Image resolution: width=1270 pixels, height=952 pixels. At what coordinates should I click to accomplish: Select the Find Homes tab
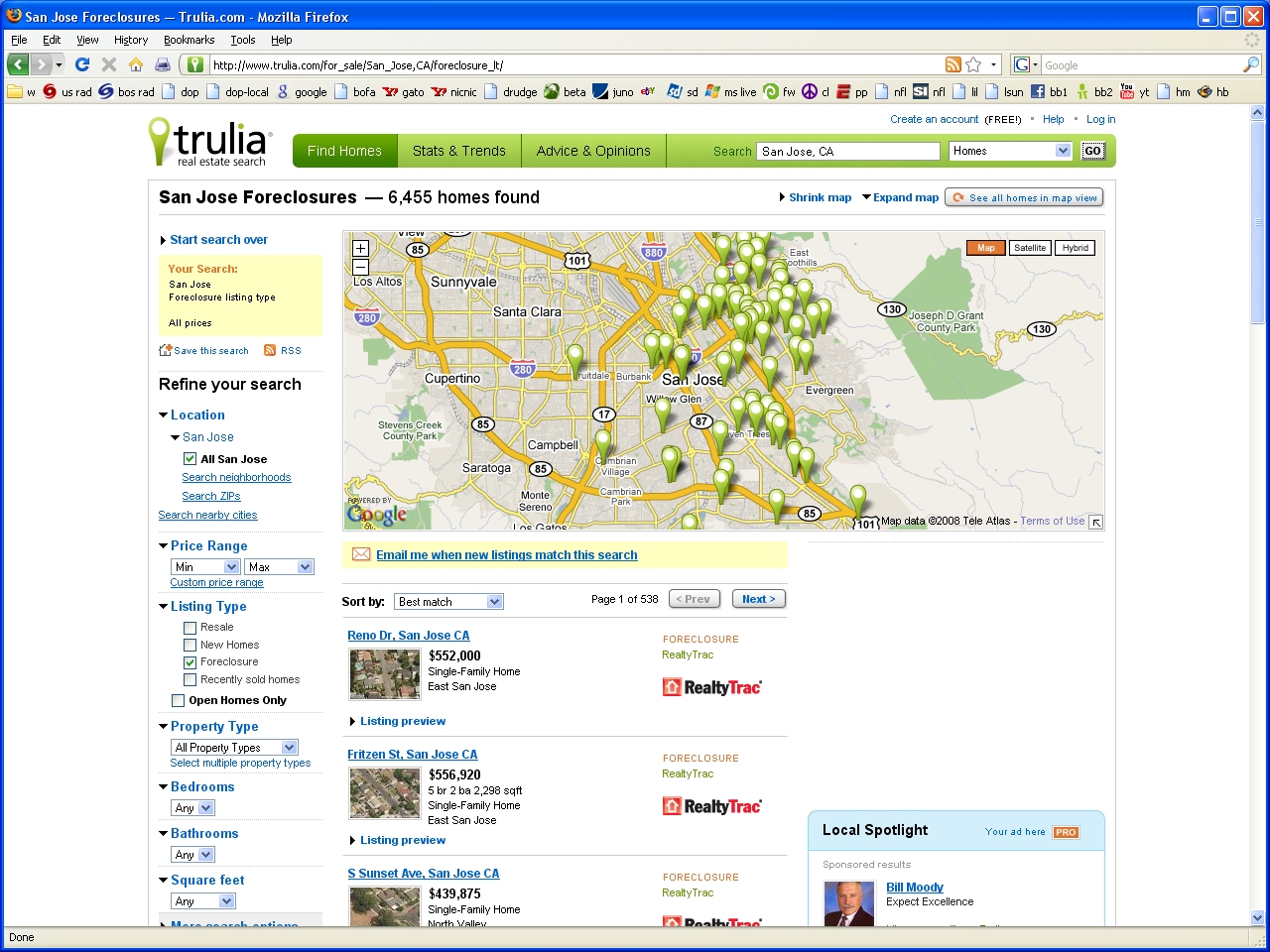pos(344,151)
